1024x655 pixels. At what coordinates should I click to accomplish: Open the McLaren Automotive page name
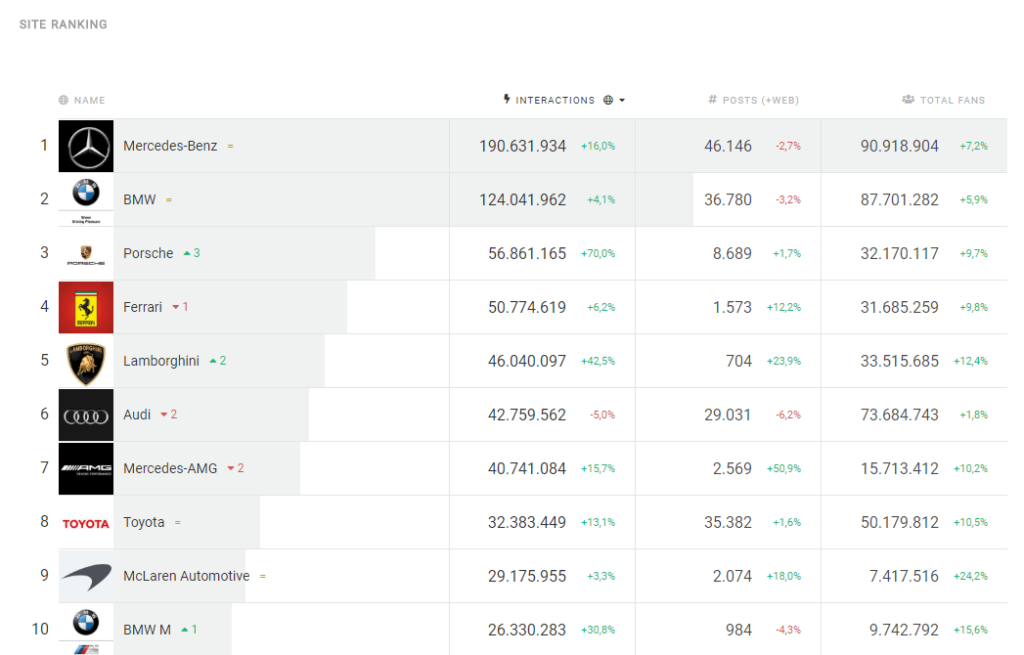click(x=186, y=576)
